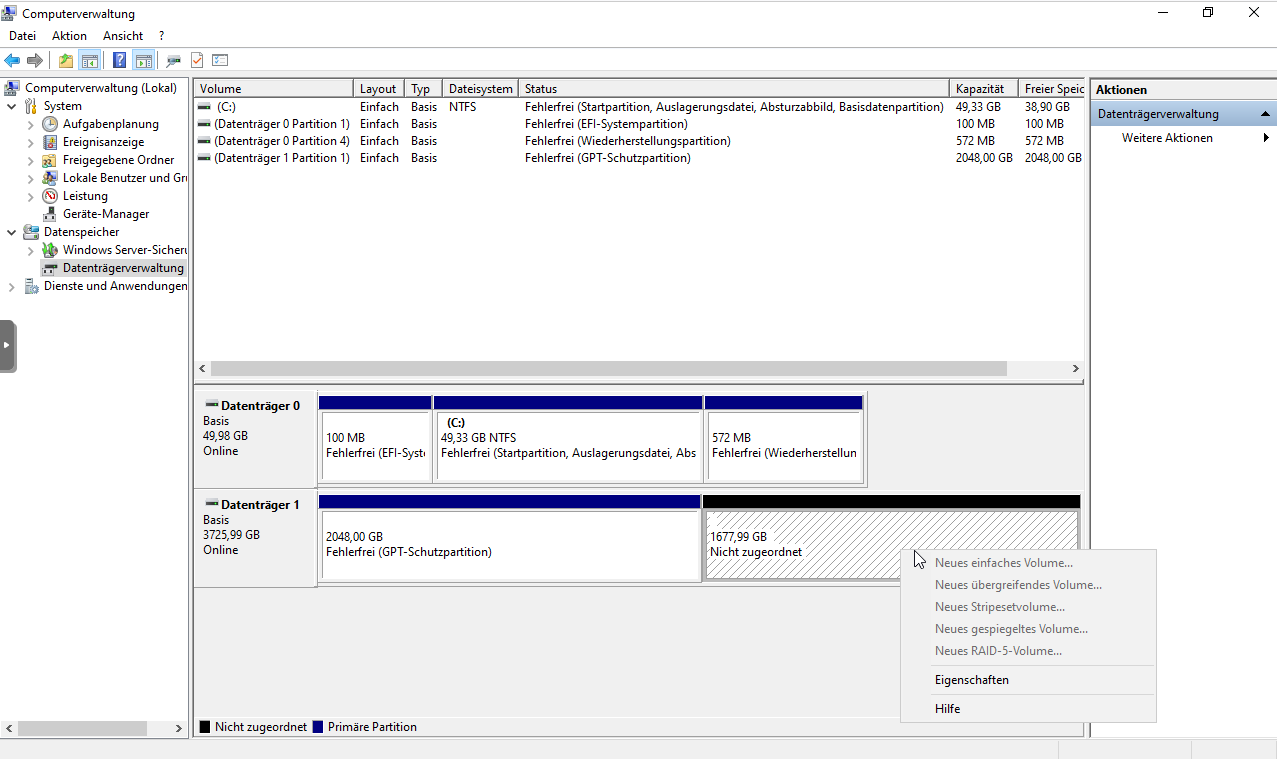This screenshot has width=1277, height=759.
Task: Expand the Ereignisanzeige node
Action: [x=31, y=142]
